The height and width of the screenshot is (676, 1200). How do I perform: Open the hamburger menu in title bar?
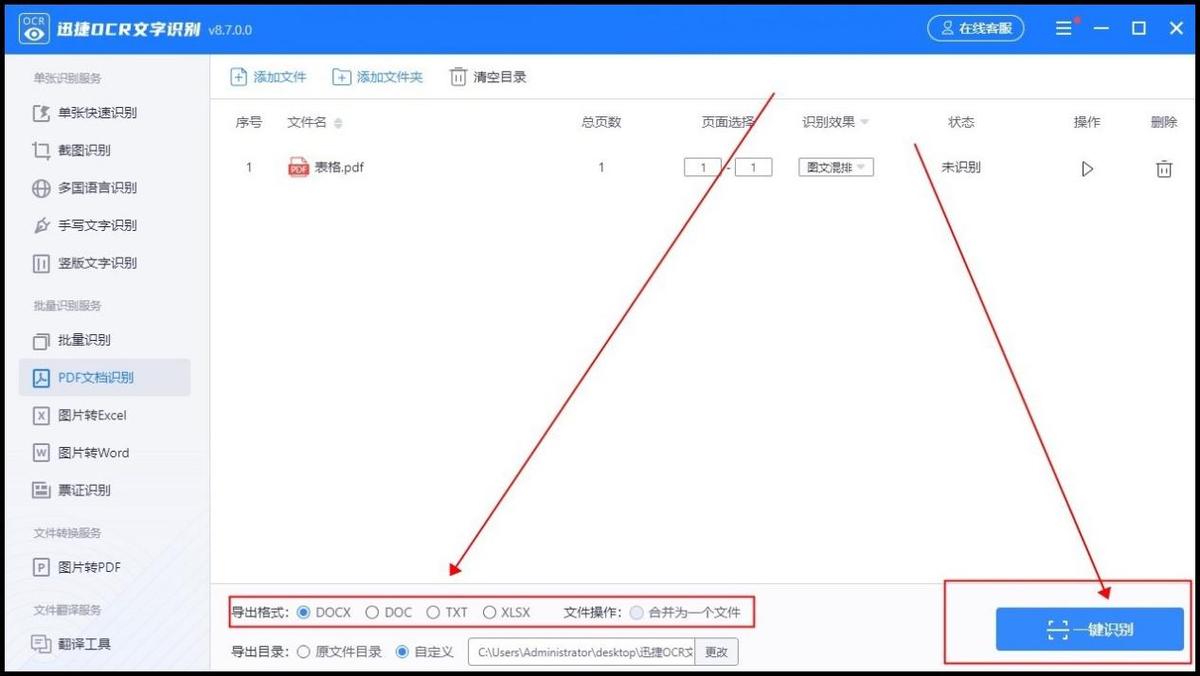click(1063, 28)
